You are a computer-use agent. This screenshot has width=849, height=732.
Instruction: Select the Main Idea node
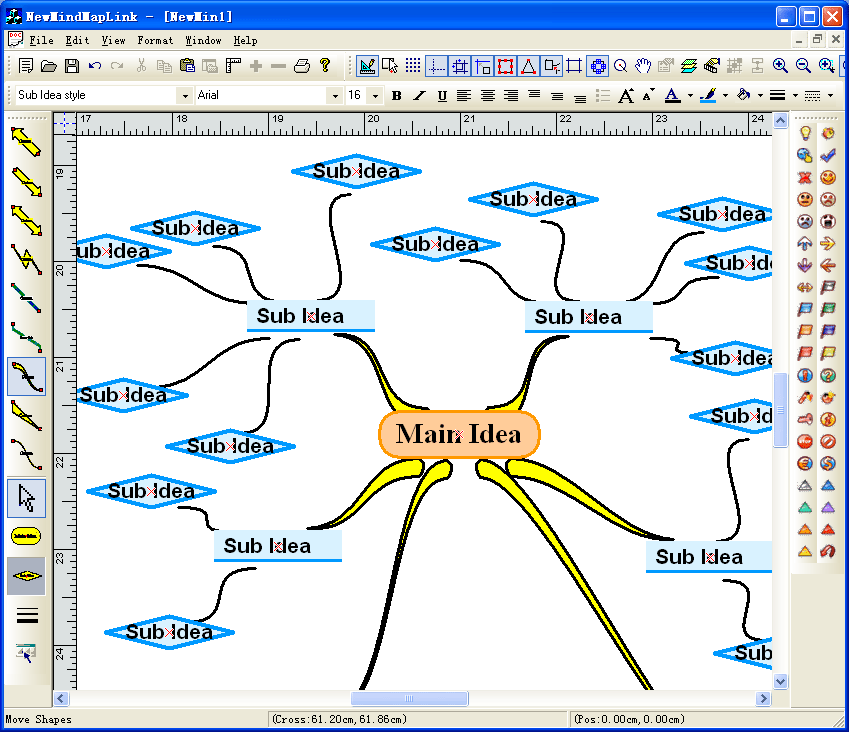click(459, 434)
